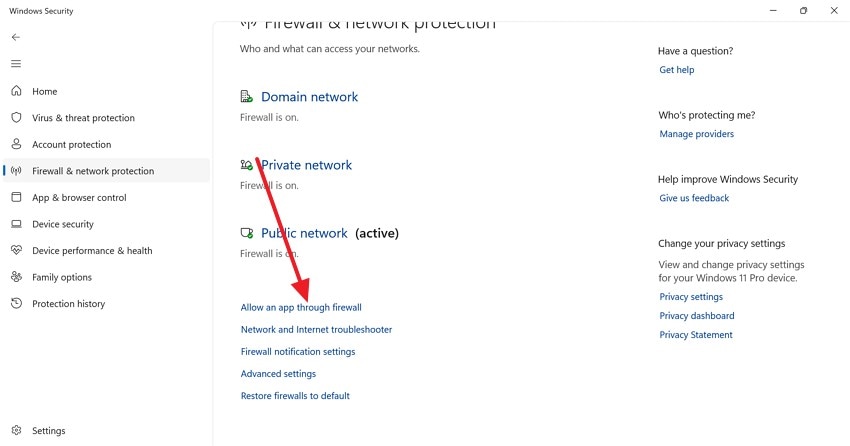Click Allow an app through firewall
The height and width of the screenshot is (446, 850).
[301, 307]
